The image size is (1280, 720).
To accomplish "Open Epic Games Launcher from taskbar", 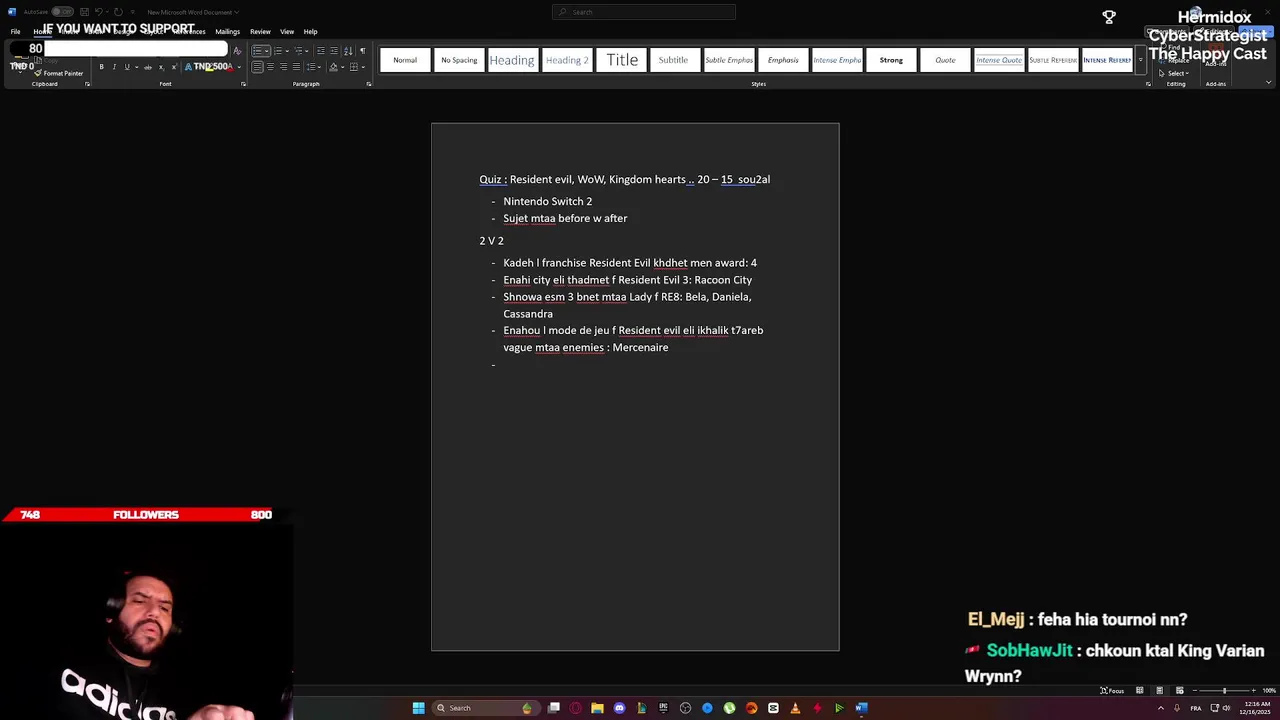I will (664, 708).
